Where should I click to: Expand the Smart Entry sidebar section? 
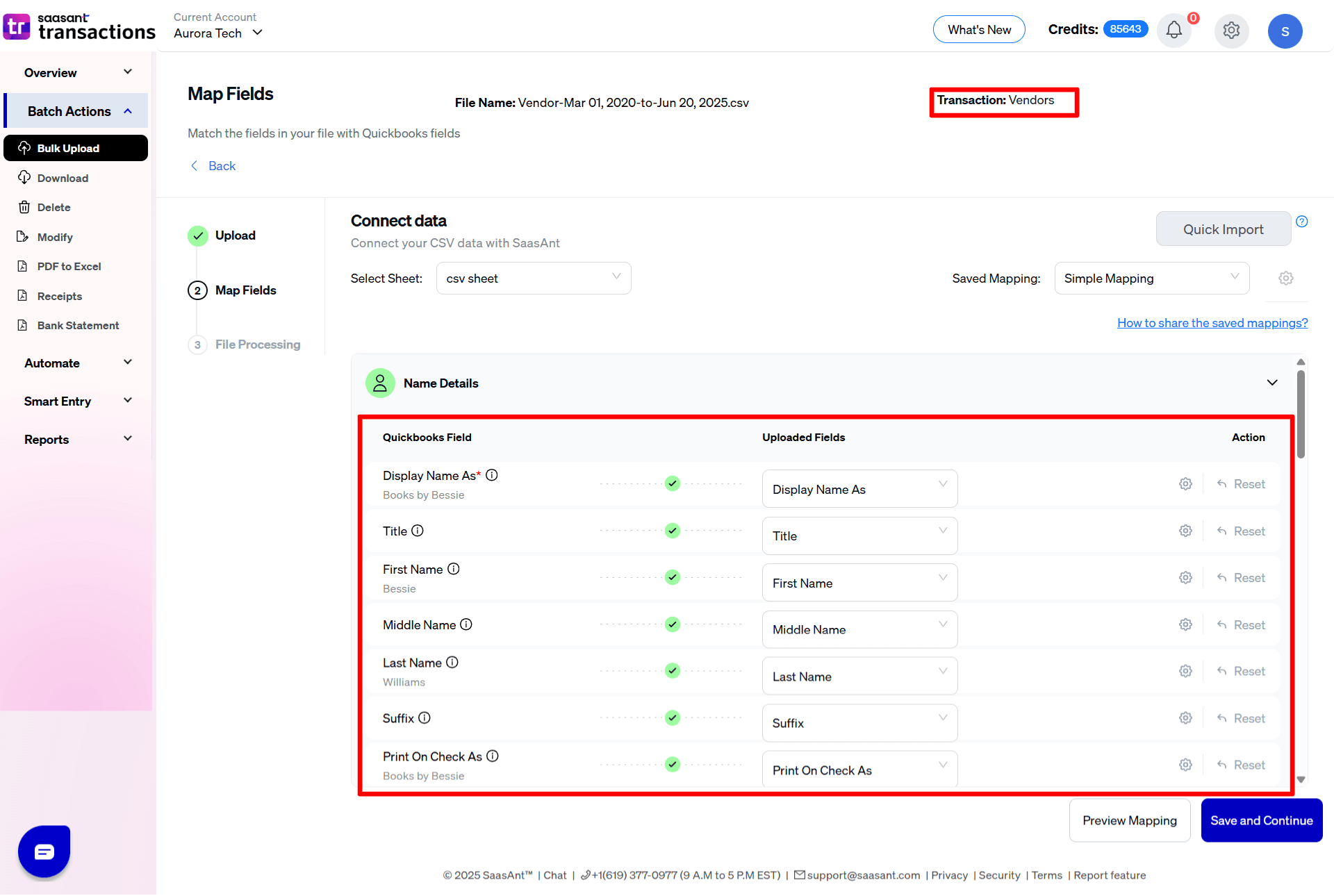(x=76, y=401)
